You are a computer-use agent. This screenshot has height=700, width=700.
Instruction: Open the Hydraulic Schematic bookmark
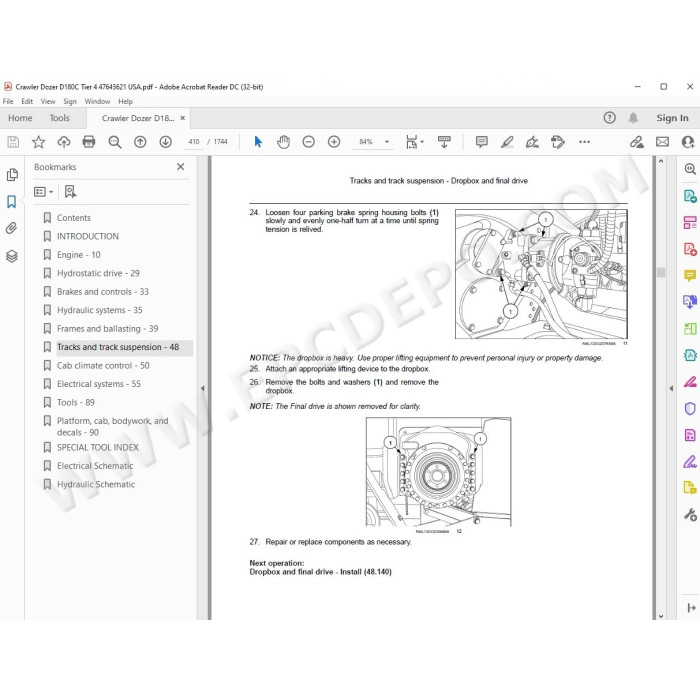point(96,484)
